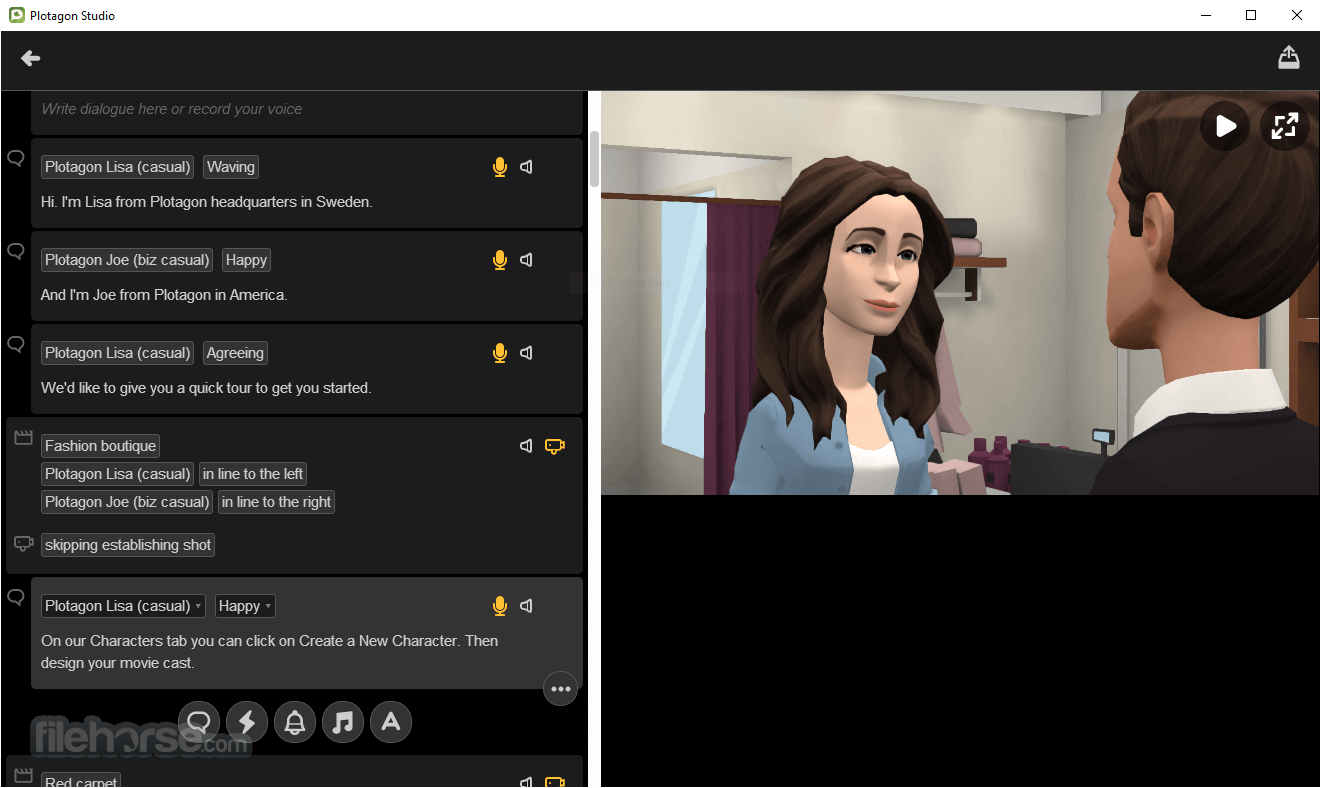This screenshot has height=788, width=1321.
Task: Click speaker icon on 'We'd like to give' row
Action: point(527,353)
